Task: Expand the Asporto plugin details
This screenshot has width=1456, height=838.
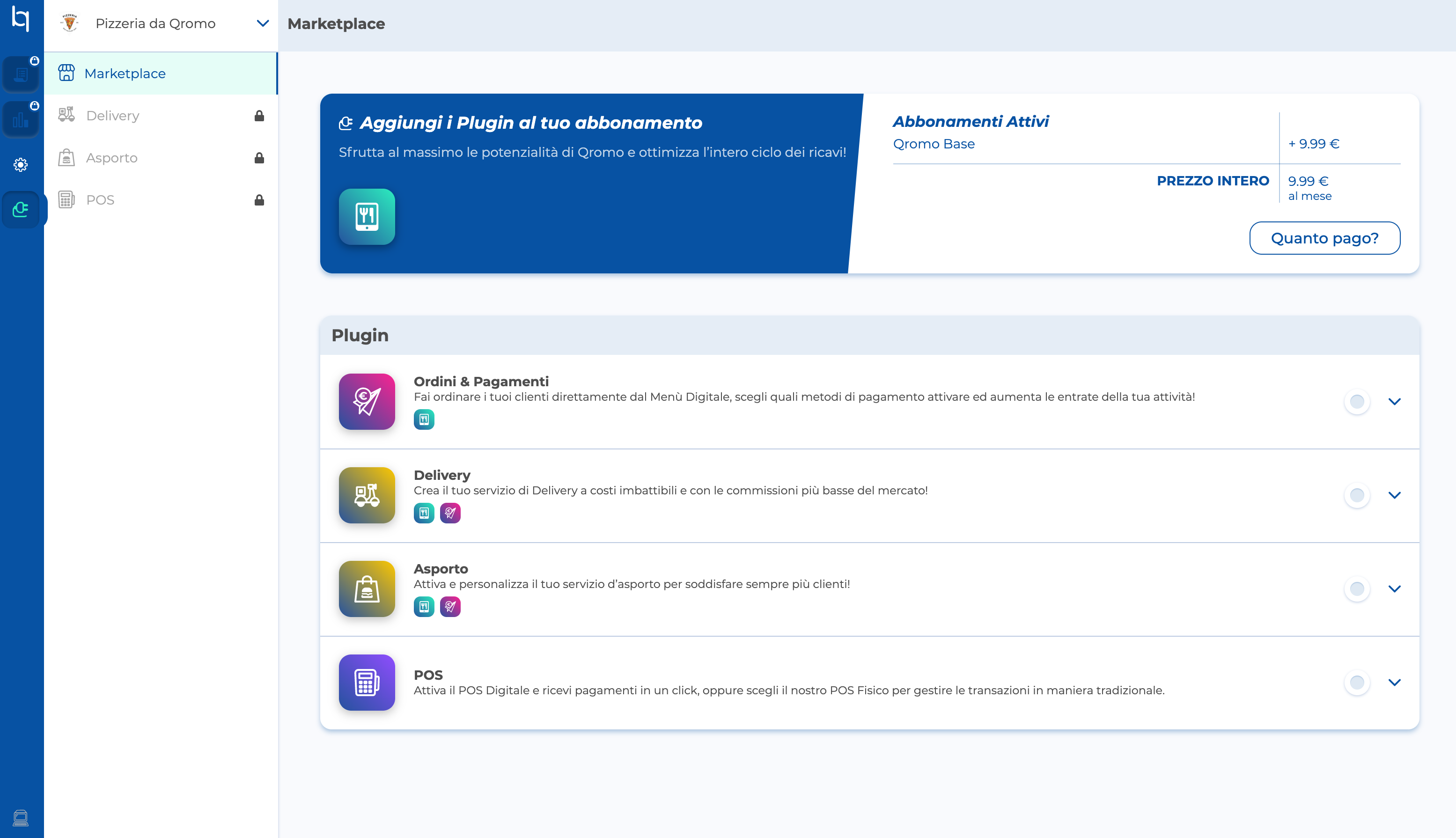Action: point(1394,589)
